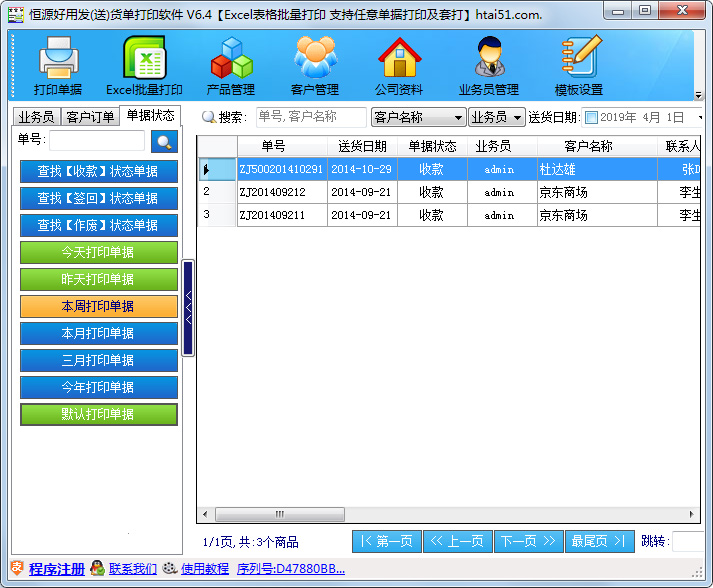Viewport: 713px width, 588px height.
Task: Select order ZJ201409211
Action: [282, 215]
